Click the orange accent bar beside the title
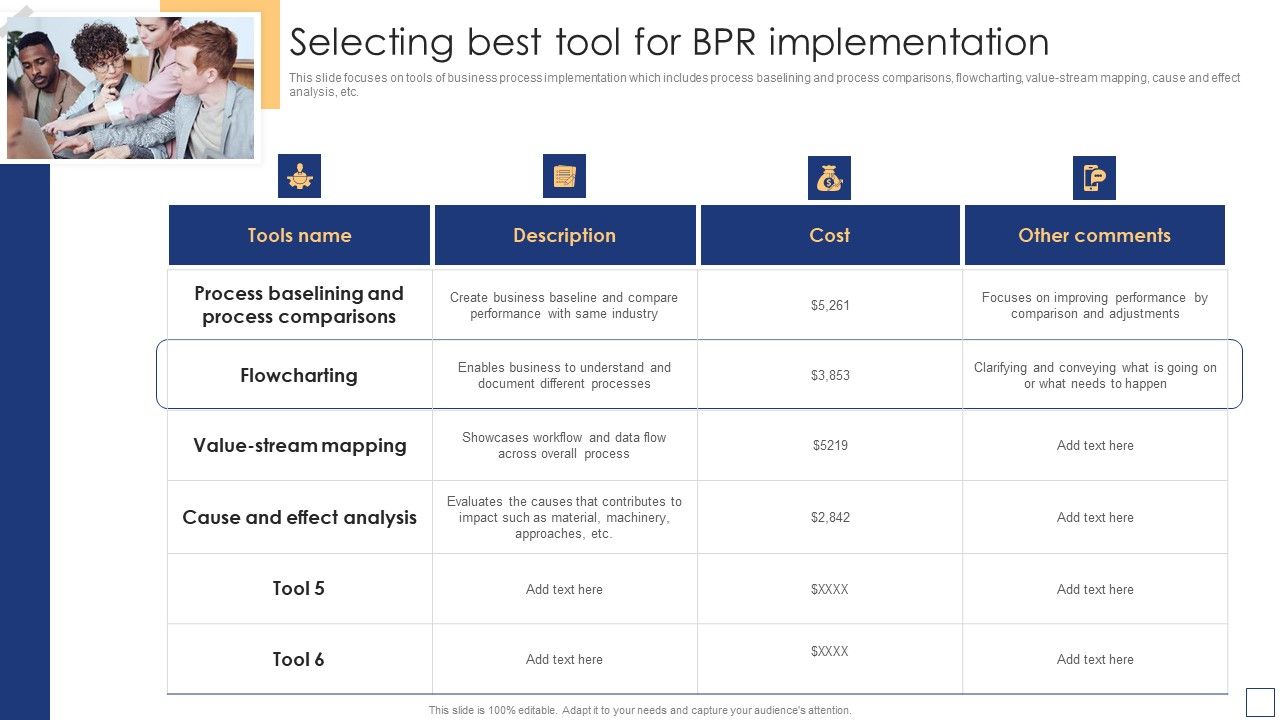 (269, 55)
